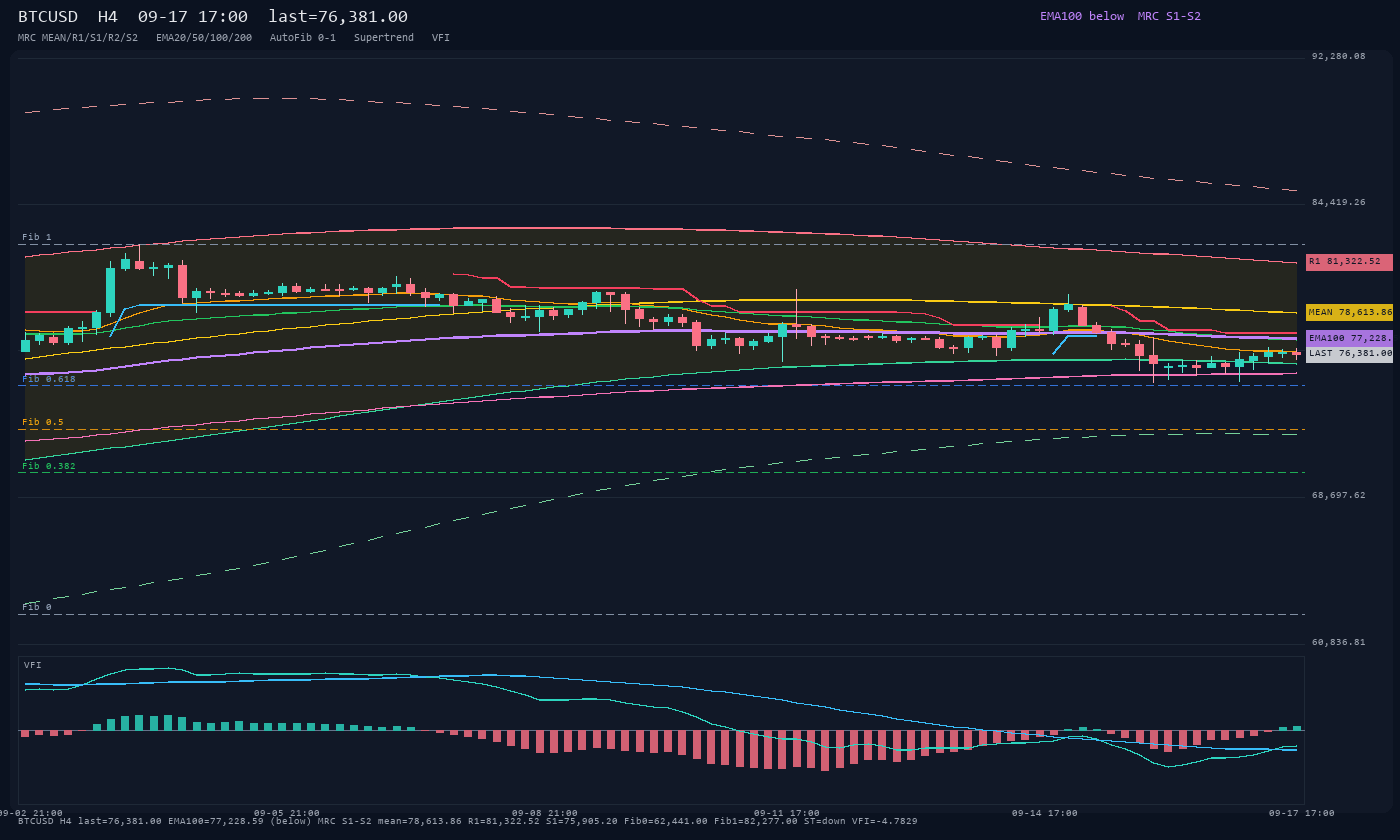Click the 60,836.81 price axis label
This screenshot has width=1400, height=840.
[x=1339, y=642]
